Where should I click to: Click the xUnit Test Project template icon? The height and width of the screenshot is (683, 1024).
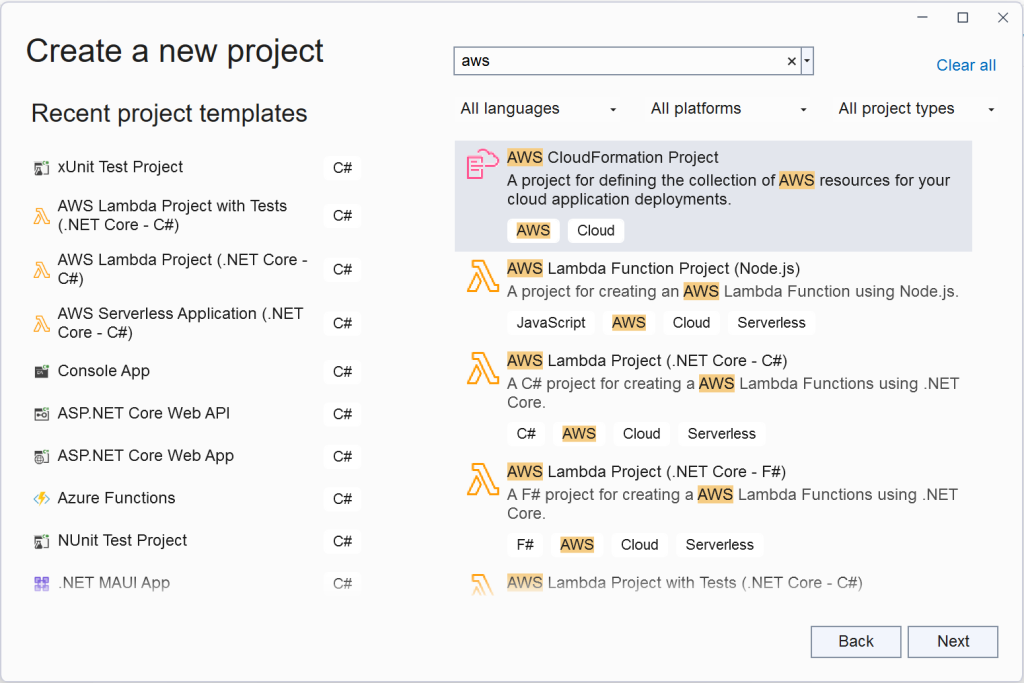click(41, 168)
